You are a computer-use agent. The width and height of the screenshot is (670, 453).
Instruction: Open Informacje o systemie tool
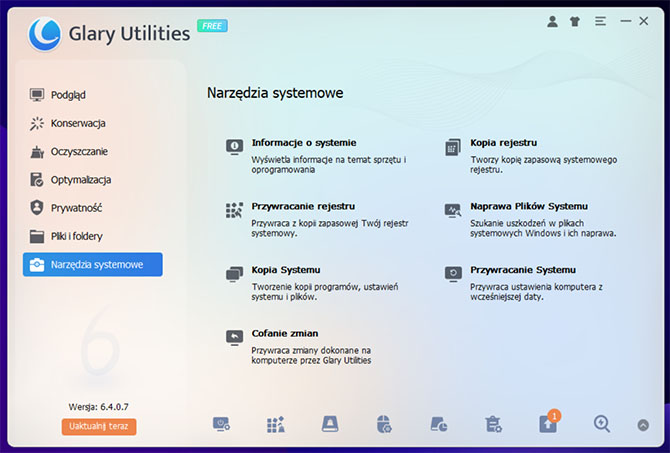[303, 143]
